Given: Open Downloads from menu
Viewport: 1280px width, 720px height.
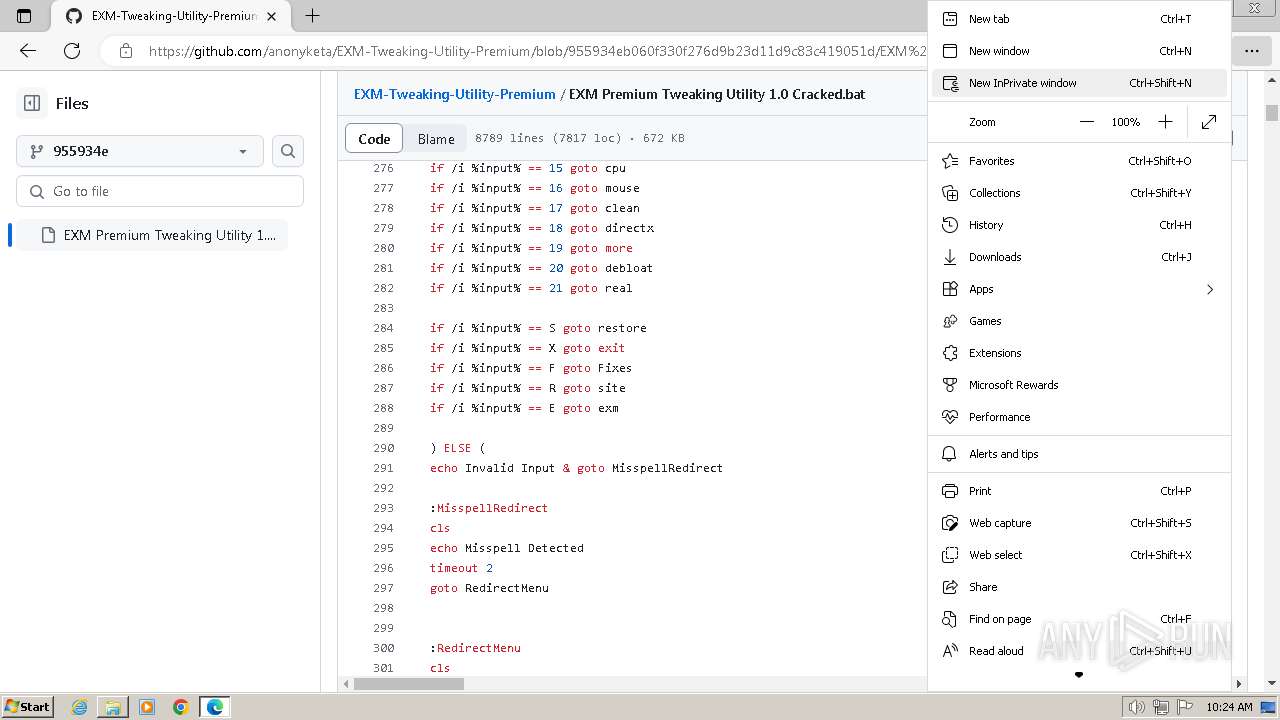Looking at the screenshot, I should click(x=1079, y=257).
